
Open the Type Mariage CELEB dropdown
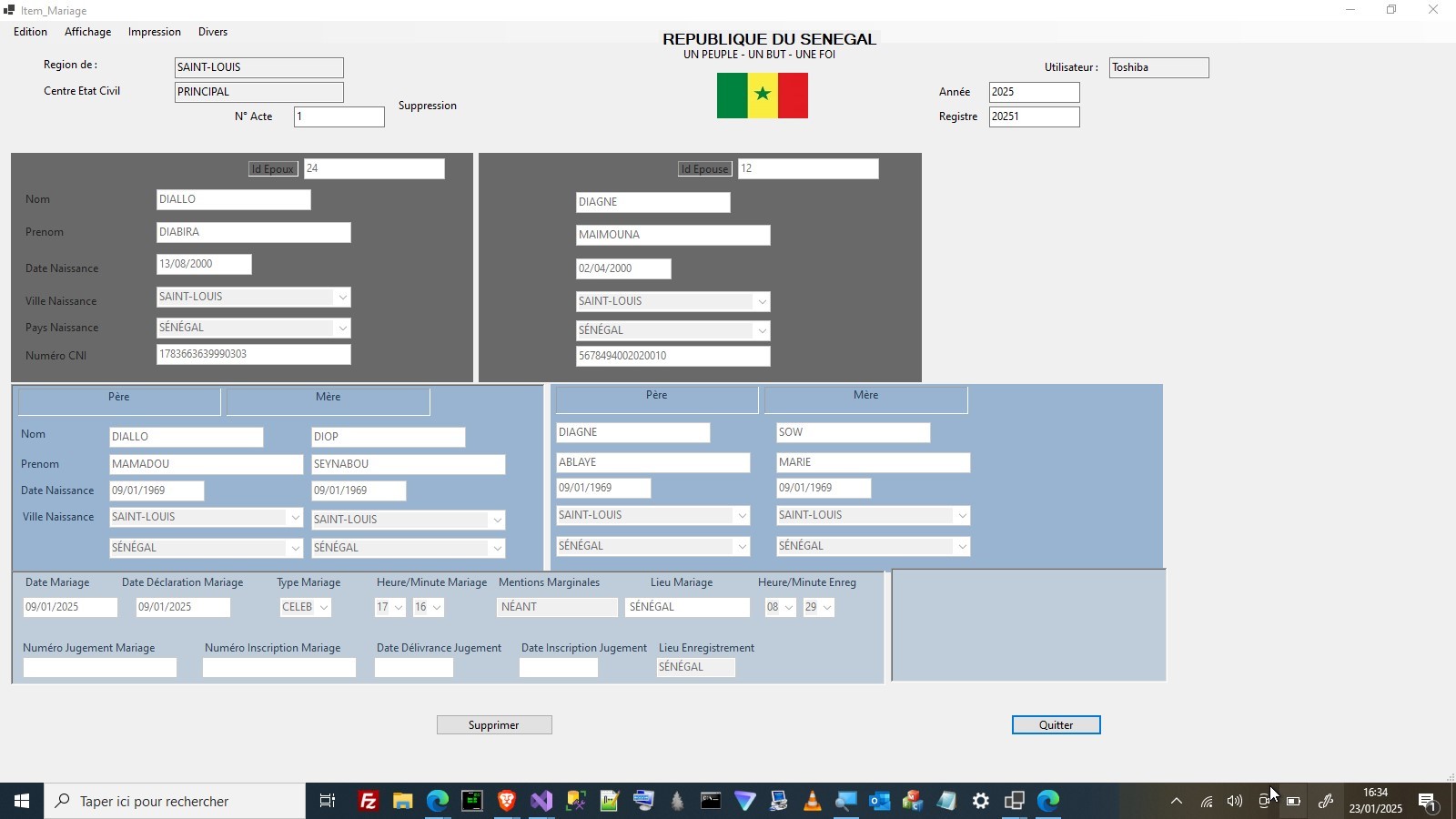[x=324, y=608]
